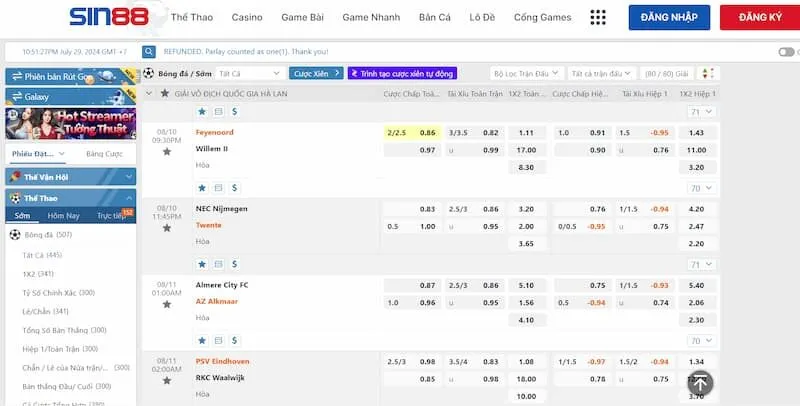800x406 pixels.
Task: Click the soccer ball icon beside Bóng đá / Sớm
Action: tap(148, 73)
